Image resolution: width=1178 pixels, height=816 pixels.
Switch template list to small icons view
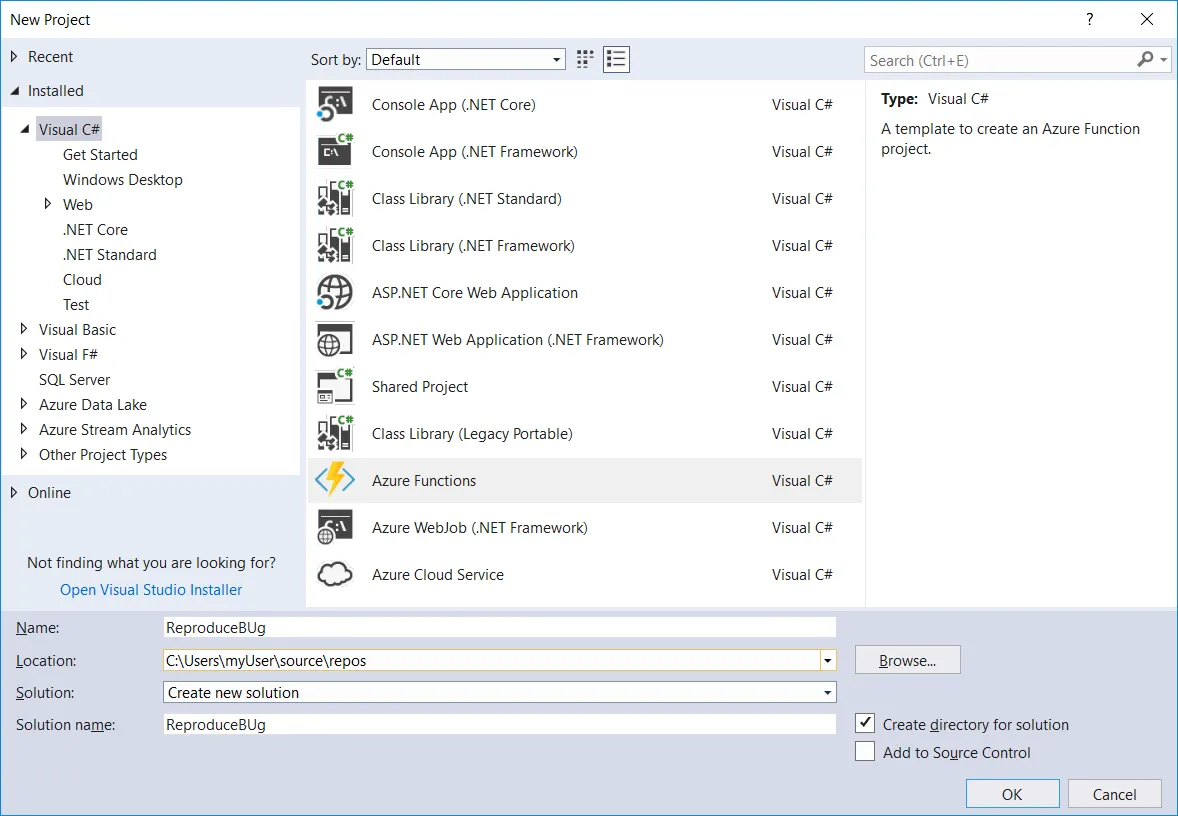[584, 59]
